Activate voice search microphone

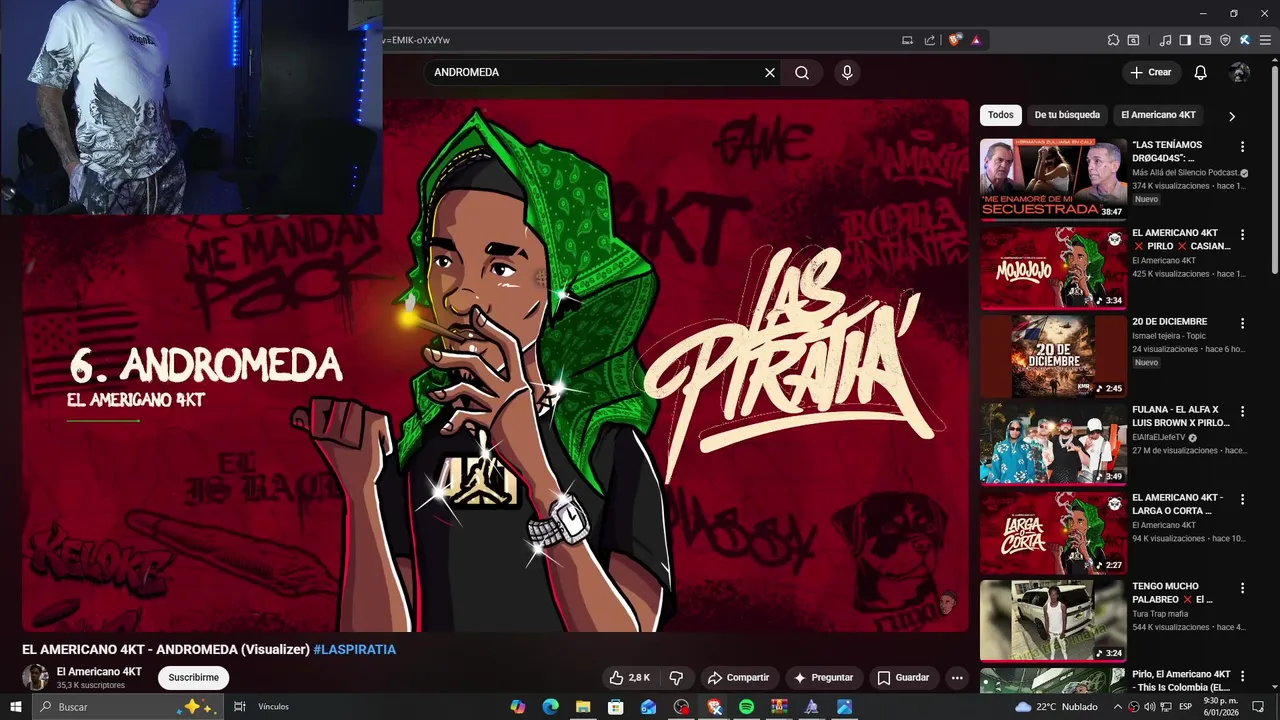click(x=847, y=72)
